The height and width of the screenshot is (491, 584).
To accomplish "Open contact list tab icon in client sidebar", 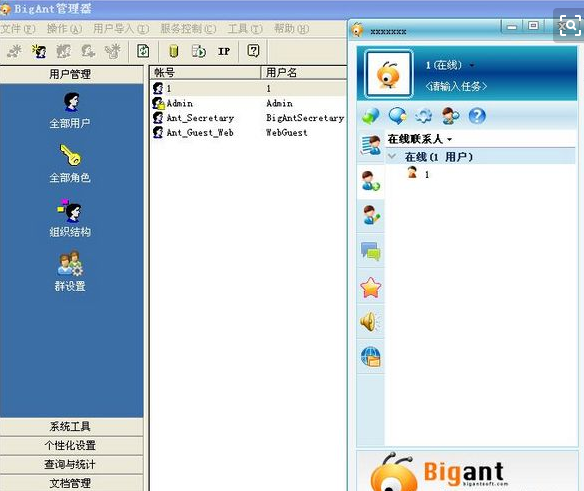I will click(x=371, y=145).
